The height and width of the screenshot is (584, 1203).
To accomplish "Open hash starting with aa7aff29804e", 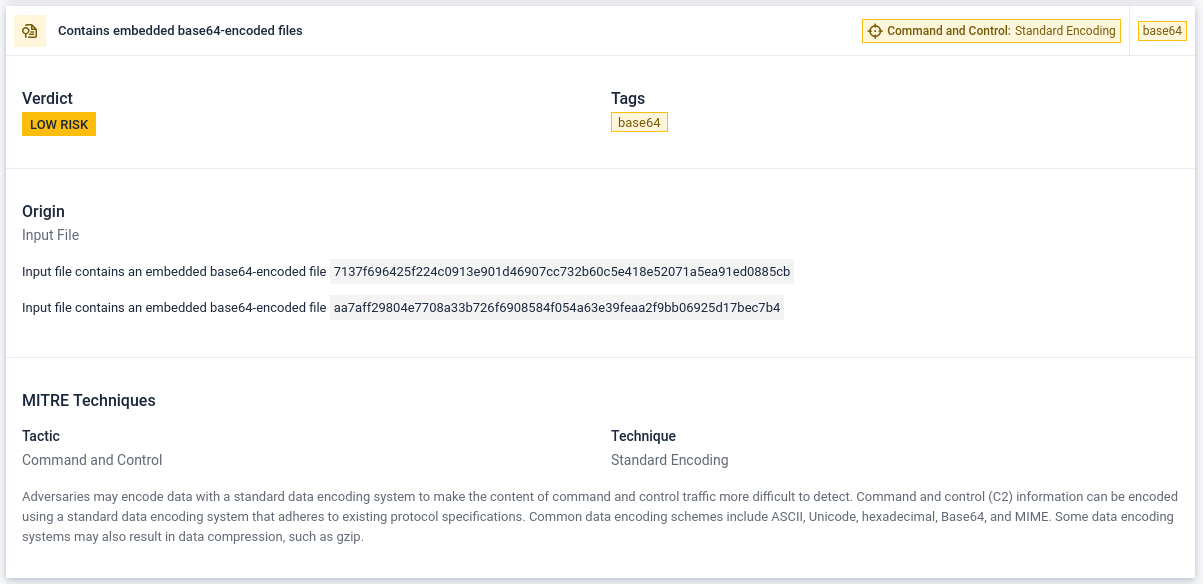I will click(x=557, y=307).
